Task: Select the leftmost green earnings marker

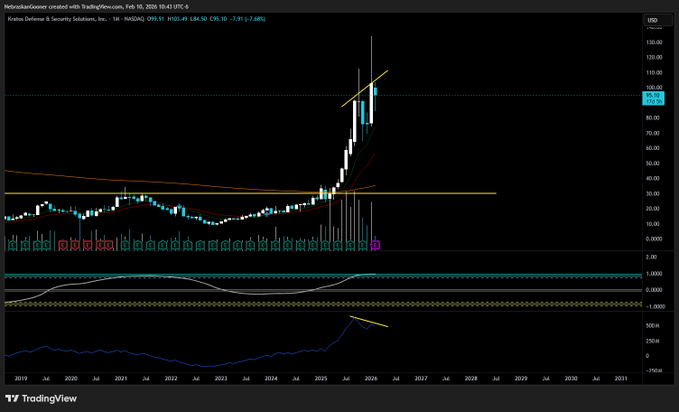Action: click(9, 244)
